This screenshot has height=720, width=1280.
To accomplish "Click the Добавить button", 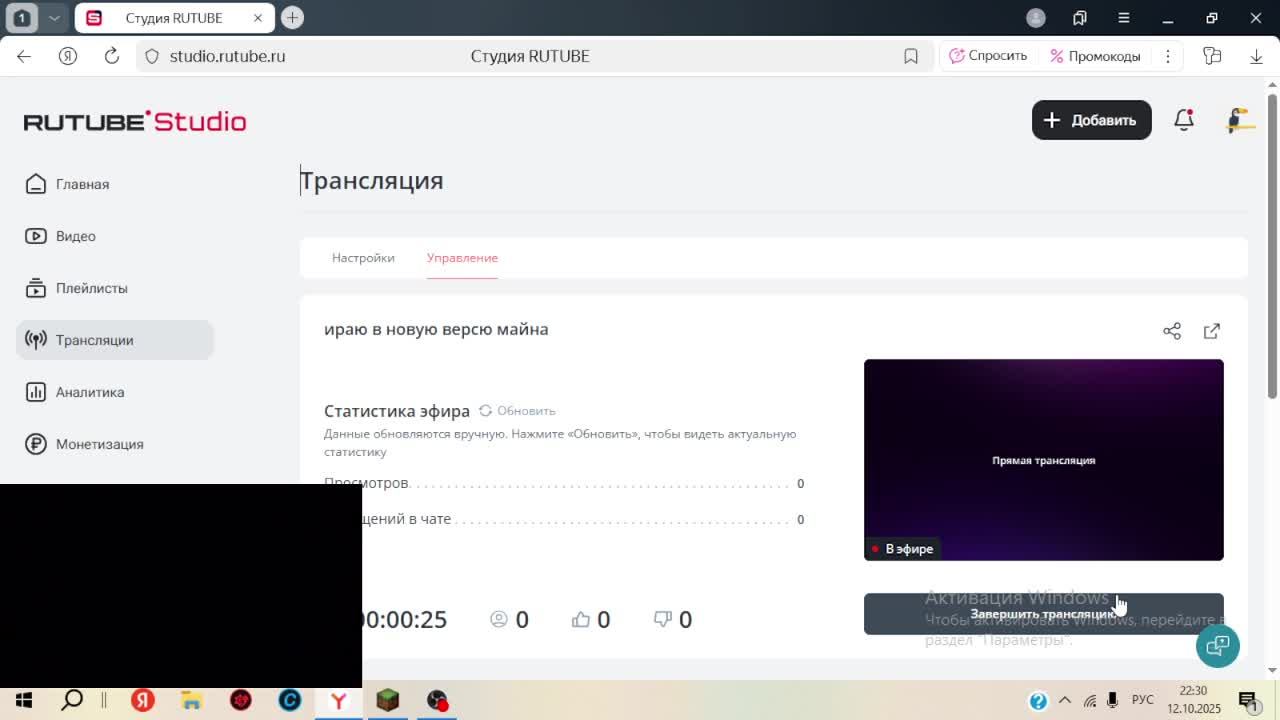I will coord(1091,120).
